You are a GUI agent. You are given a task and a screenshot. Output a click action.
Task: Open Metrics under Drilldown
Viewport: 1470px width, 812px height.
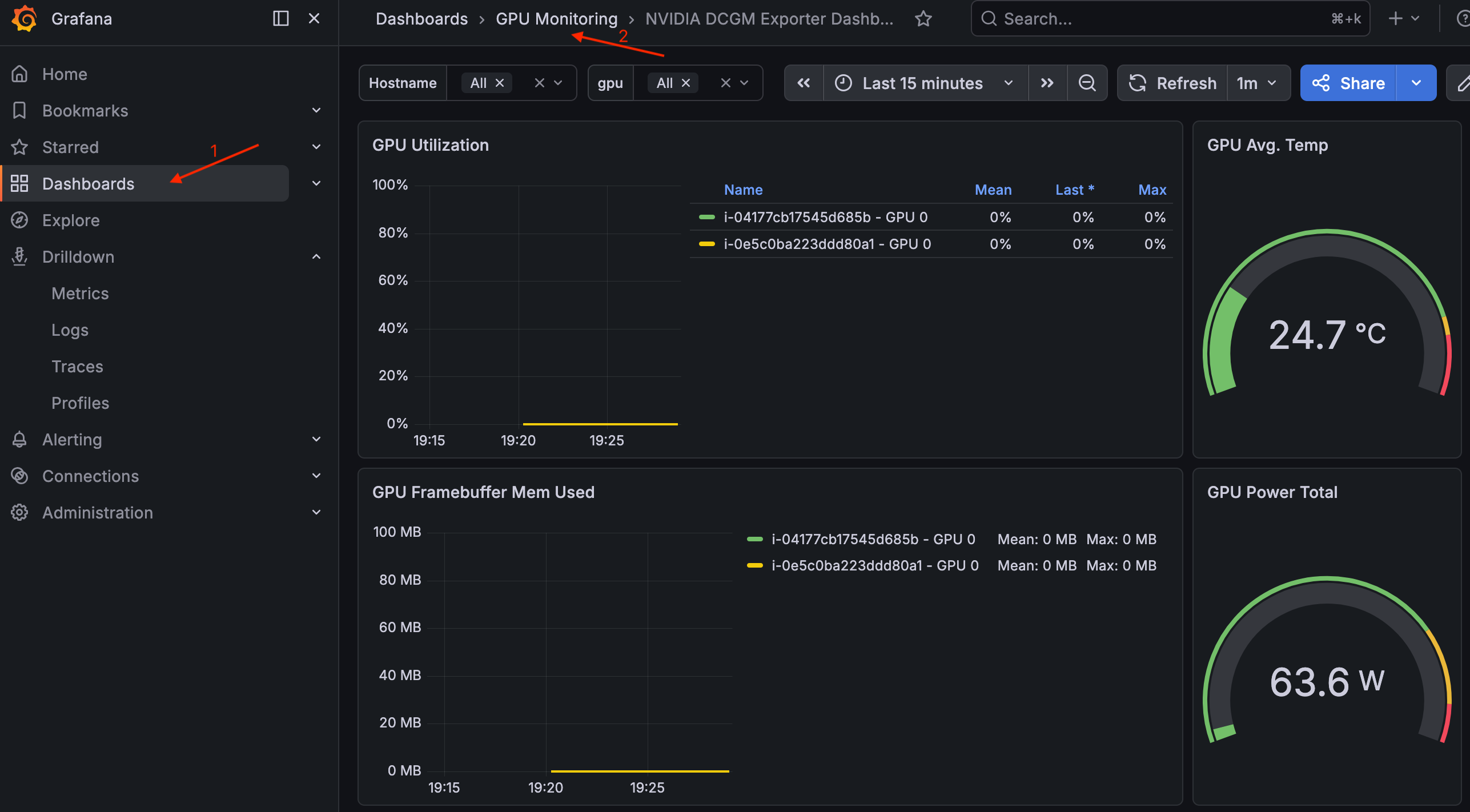80,294
